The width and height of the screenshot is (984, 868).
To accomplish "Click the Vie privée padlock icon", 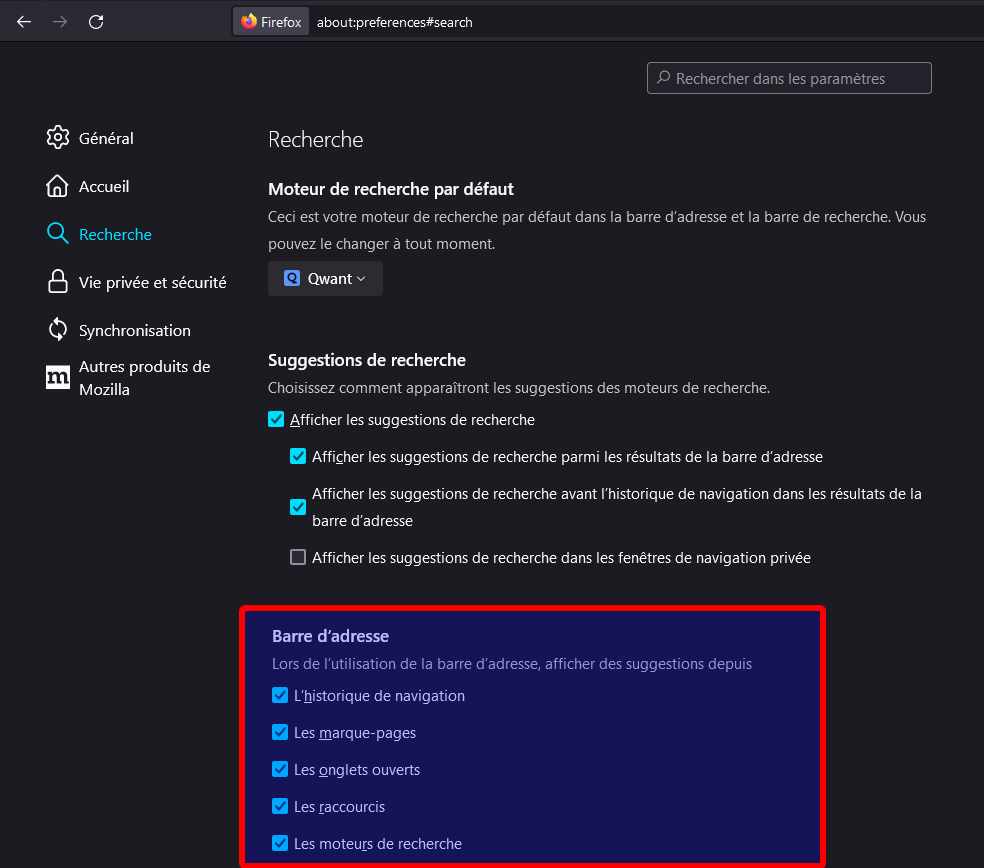I will click(x=58, y=281).
